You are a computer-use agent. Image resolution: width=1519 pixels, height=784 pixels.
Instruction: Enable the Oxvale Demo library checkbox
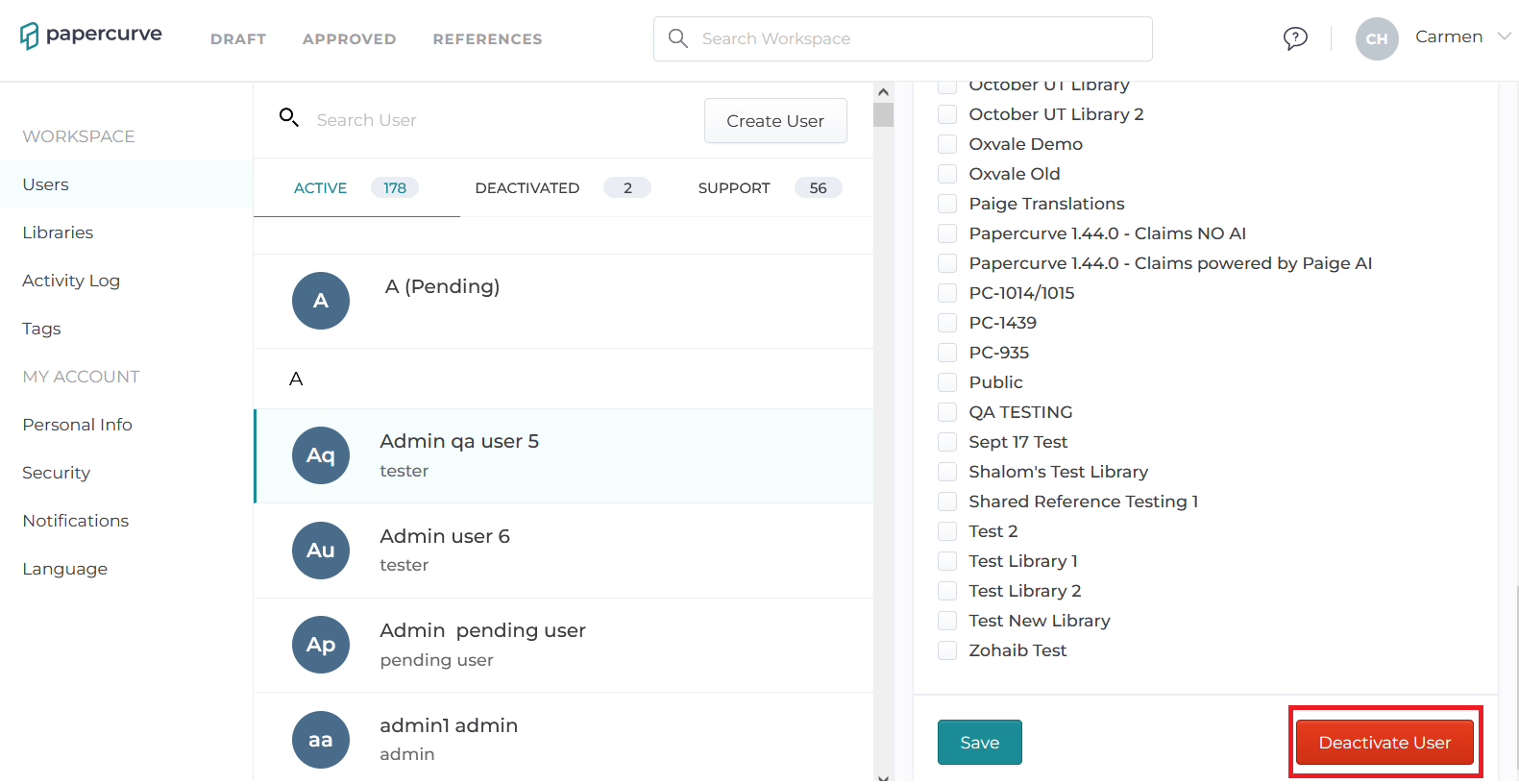coord(947,144)
